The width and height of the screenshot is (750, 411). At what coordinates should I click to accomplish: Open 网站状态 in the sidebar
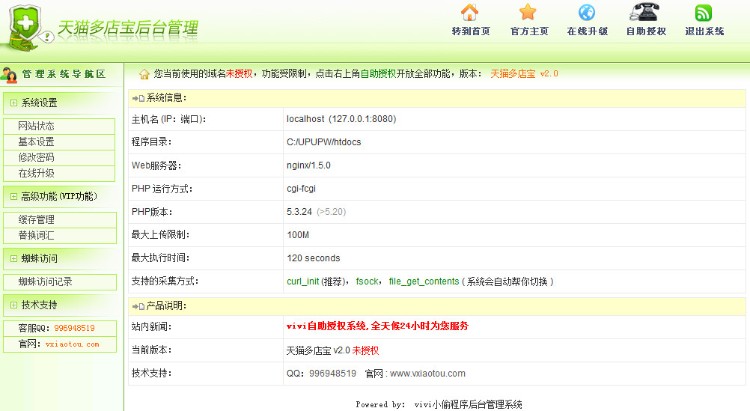click(36, 126)
